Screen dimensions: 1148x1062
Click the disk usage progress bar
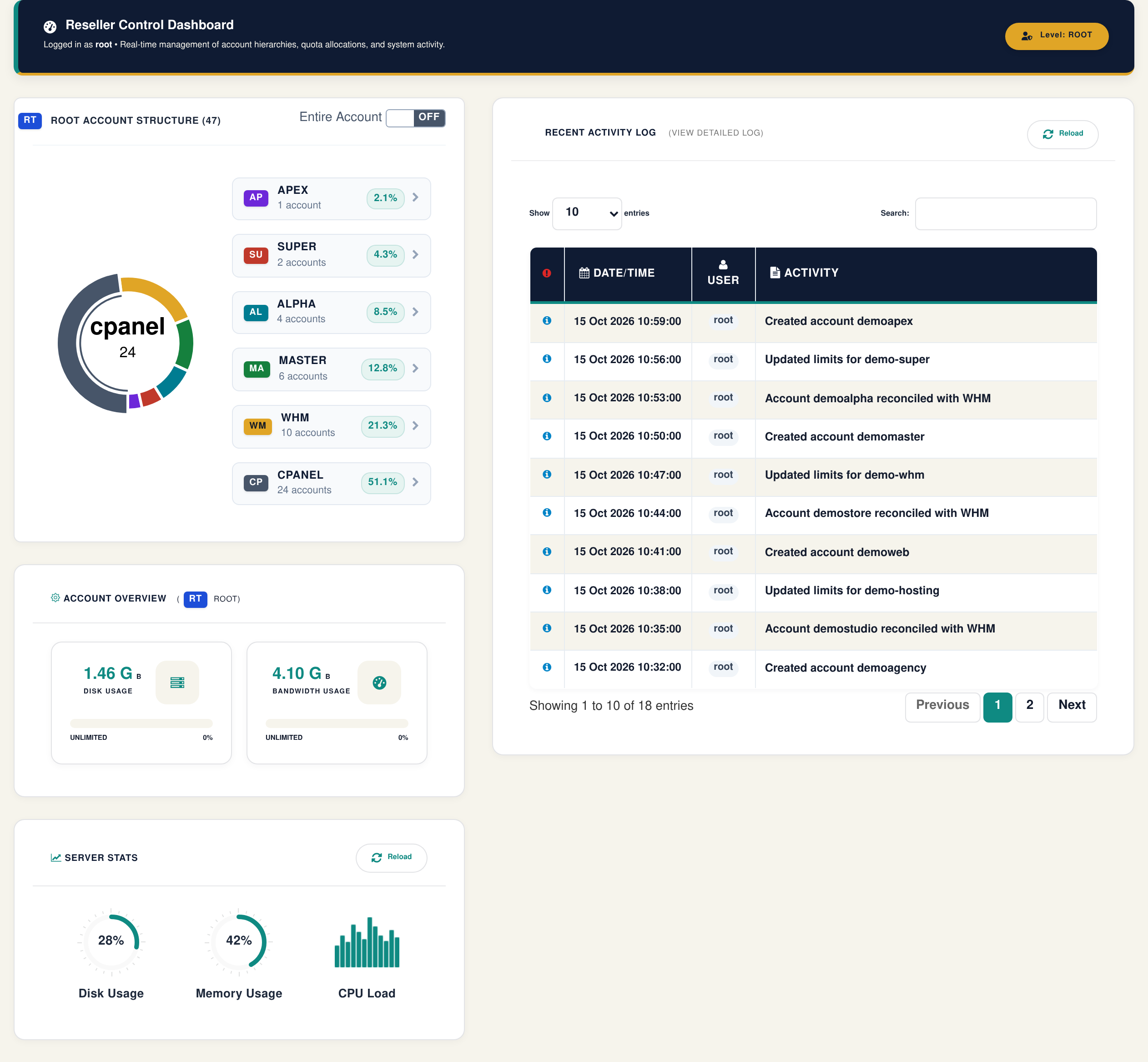click(x=141, y=723)
